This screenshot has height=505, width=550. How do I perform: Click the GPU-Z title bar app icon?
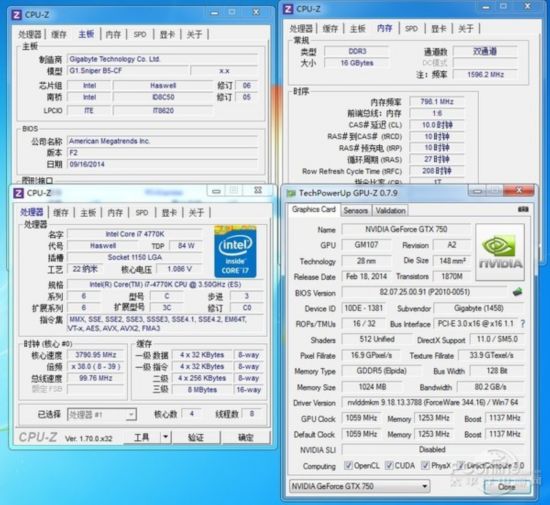[291, 193]
